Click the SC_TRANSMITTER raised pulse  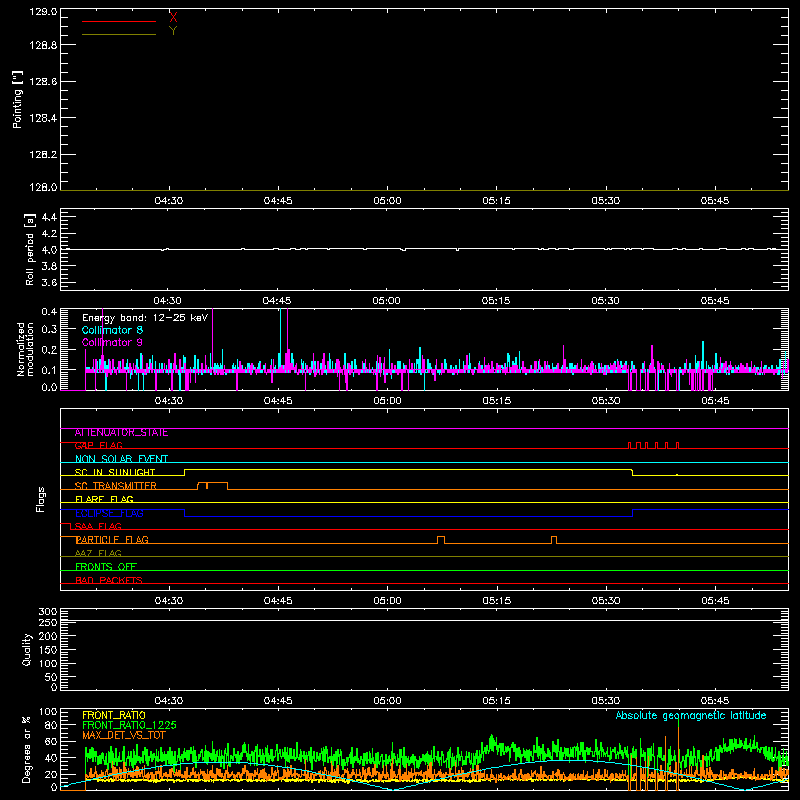click(212, 486)
